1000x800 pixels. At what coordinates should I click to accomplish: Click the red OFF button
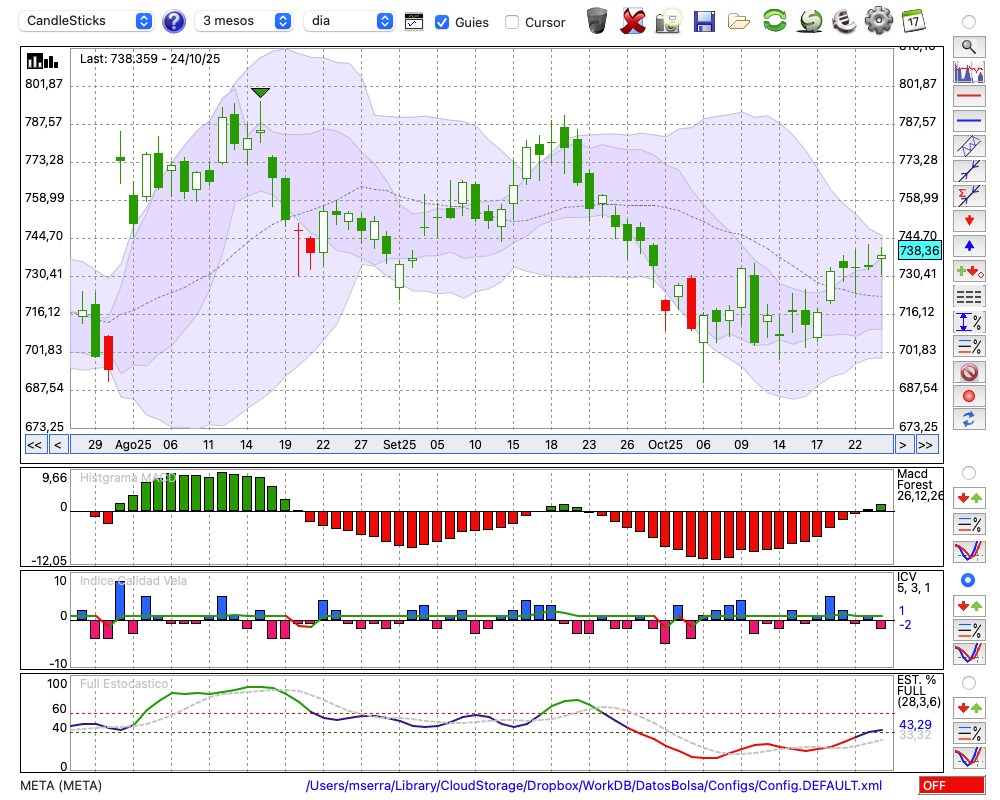[x=951, y=786]
